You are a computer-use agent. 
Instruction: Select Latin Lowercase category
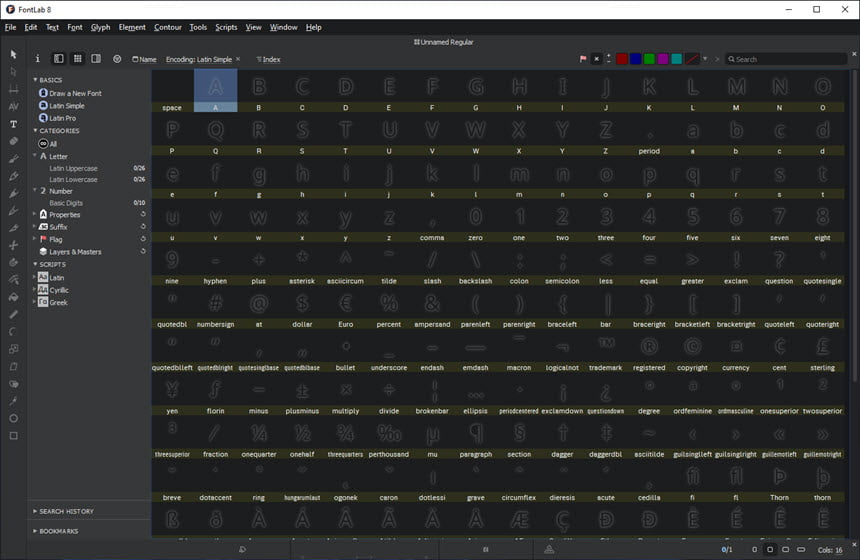coord(73,179)
